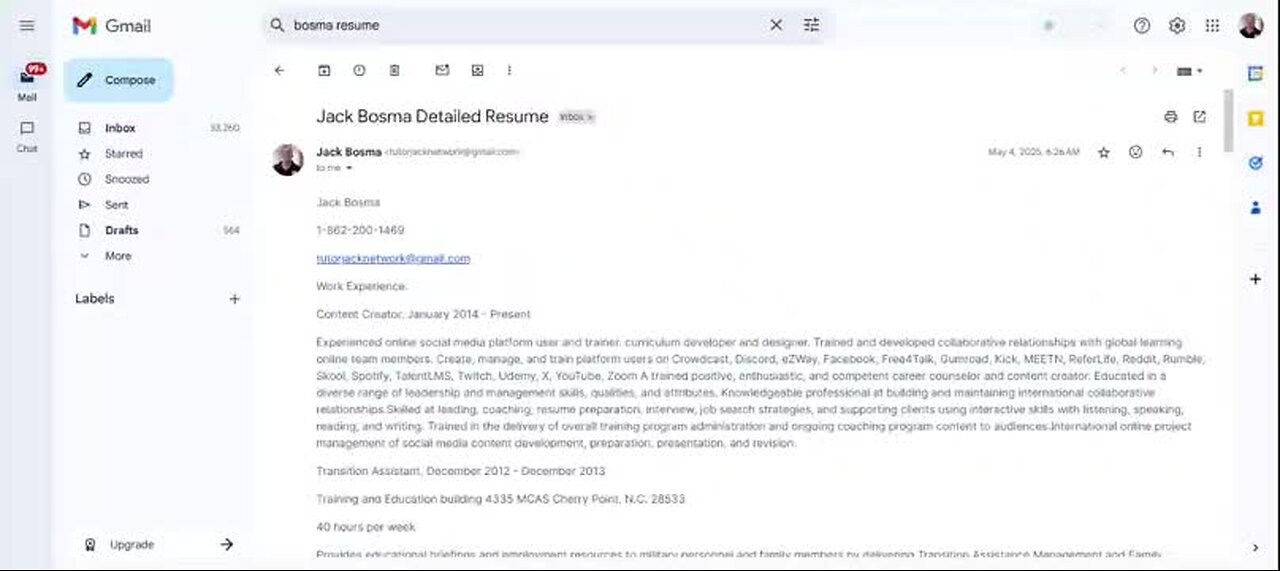Viewport: 1280px width, 571px height.
Task: Click the search magnifier icon
Action: click(x=277, y=25)
